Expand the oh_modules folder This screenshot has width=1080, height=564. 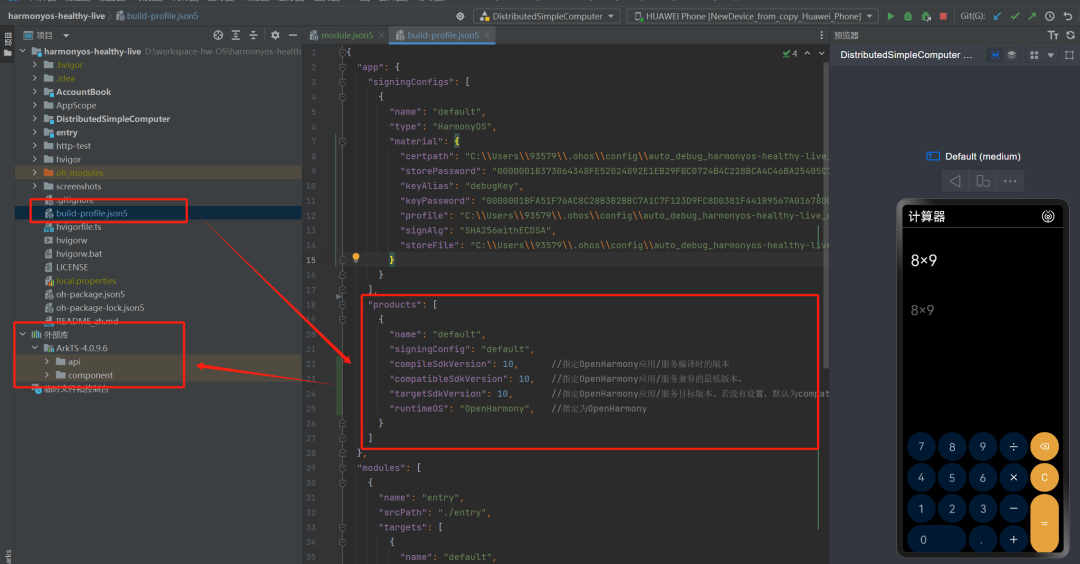pos(34,172)
